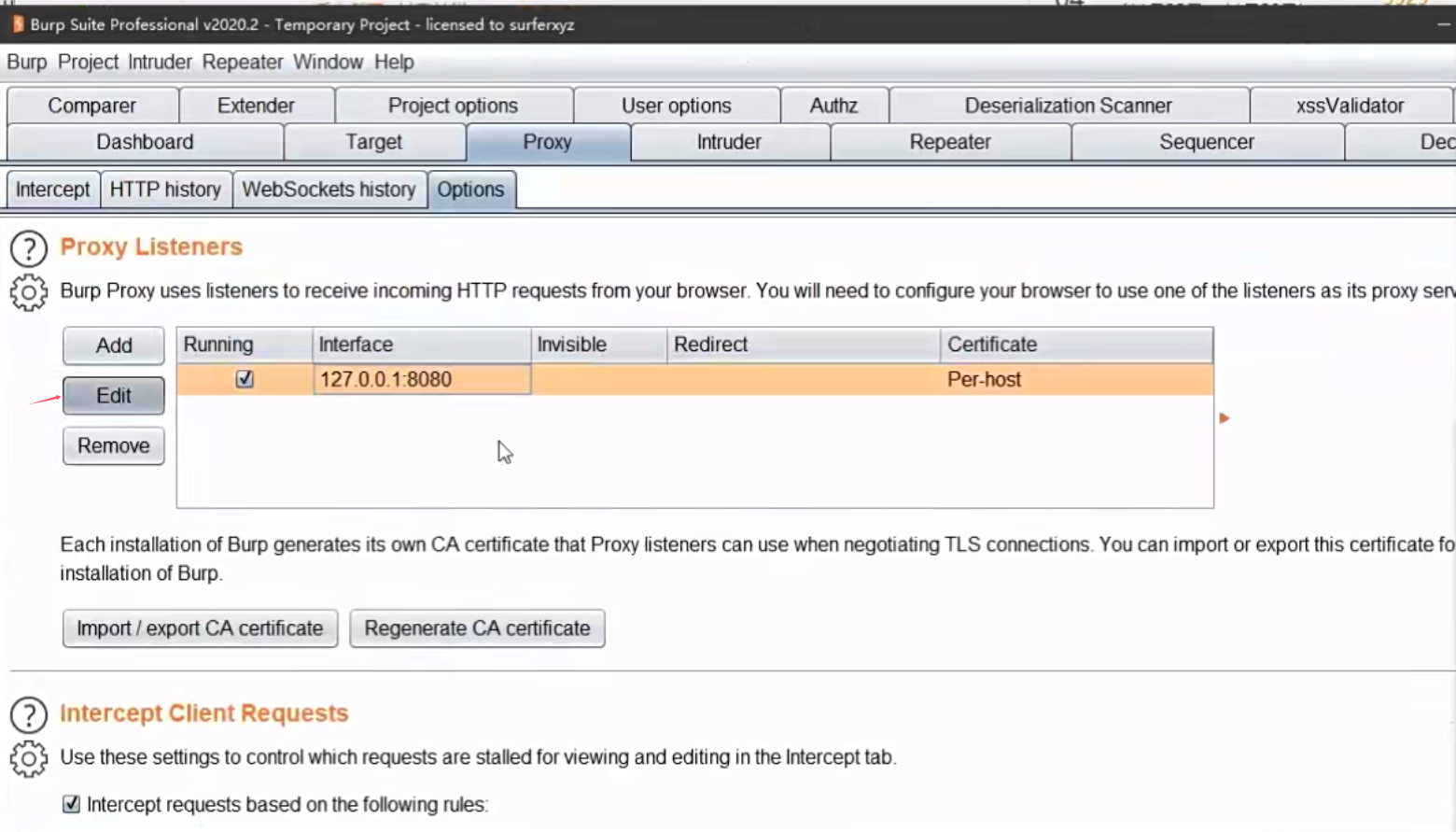Switch to the Comparer tab

coord(92,106)
